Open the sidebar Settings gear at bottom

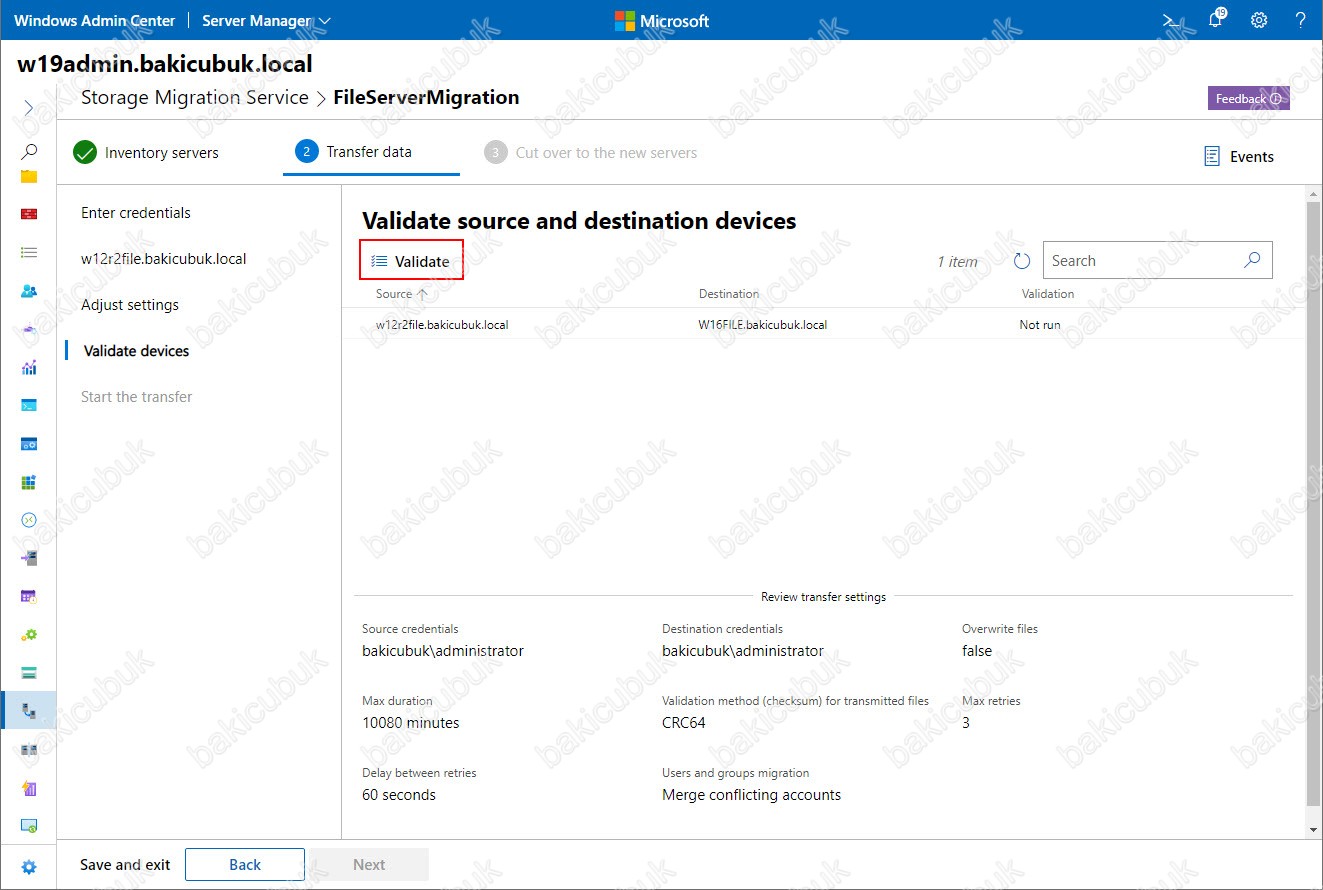(x=29, y=867)
